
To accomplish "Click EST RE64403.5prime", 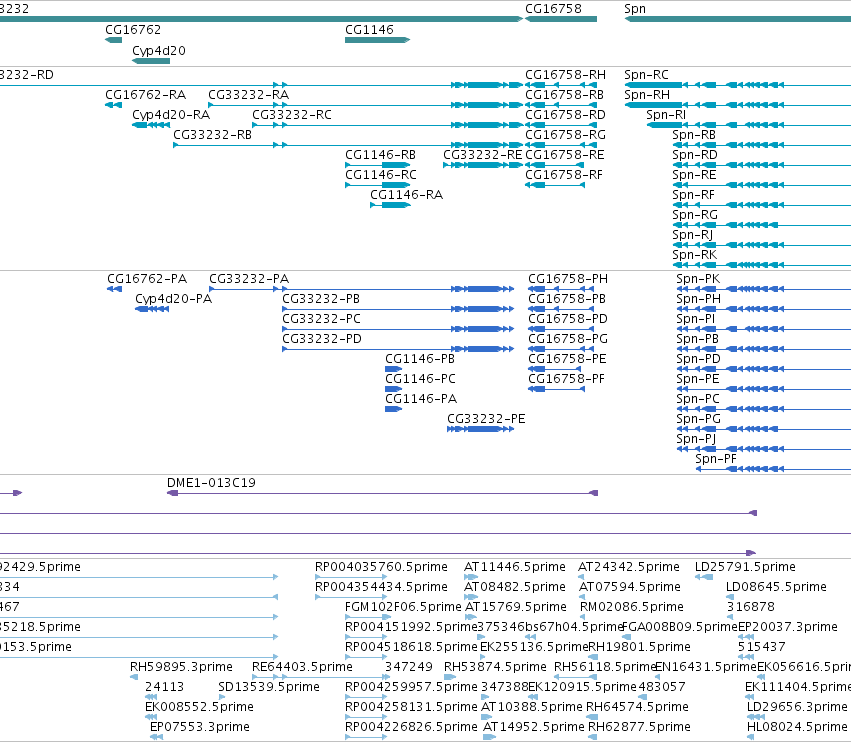I will pos(302,667).
